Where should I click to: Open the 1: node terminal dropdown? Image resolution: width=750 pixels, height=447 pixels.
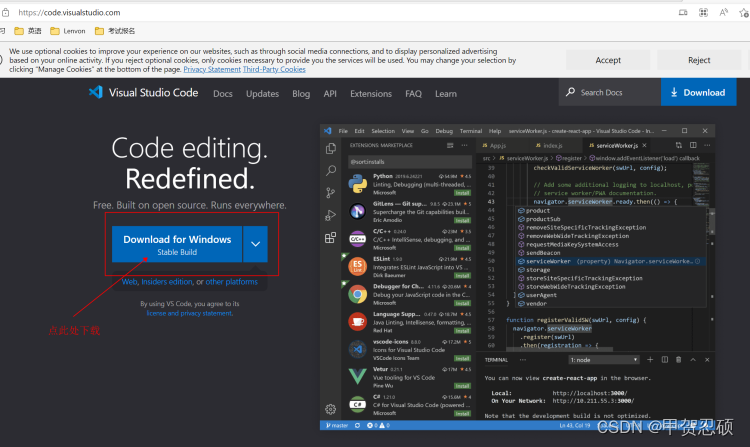pos(604,360)
